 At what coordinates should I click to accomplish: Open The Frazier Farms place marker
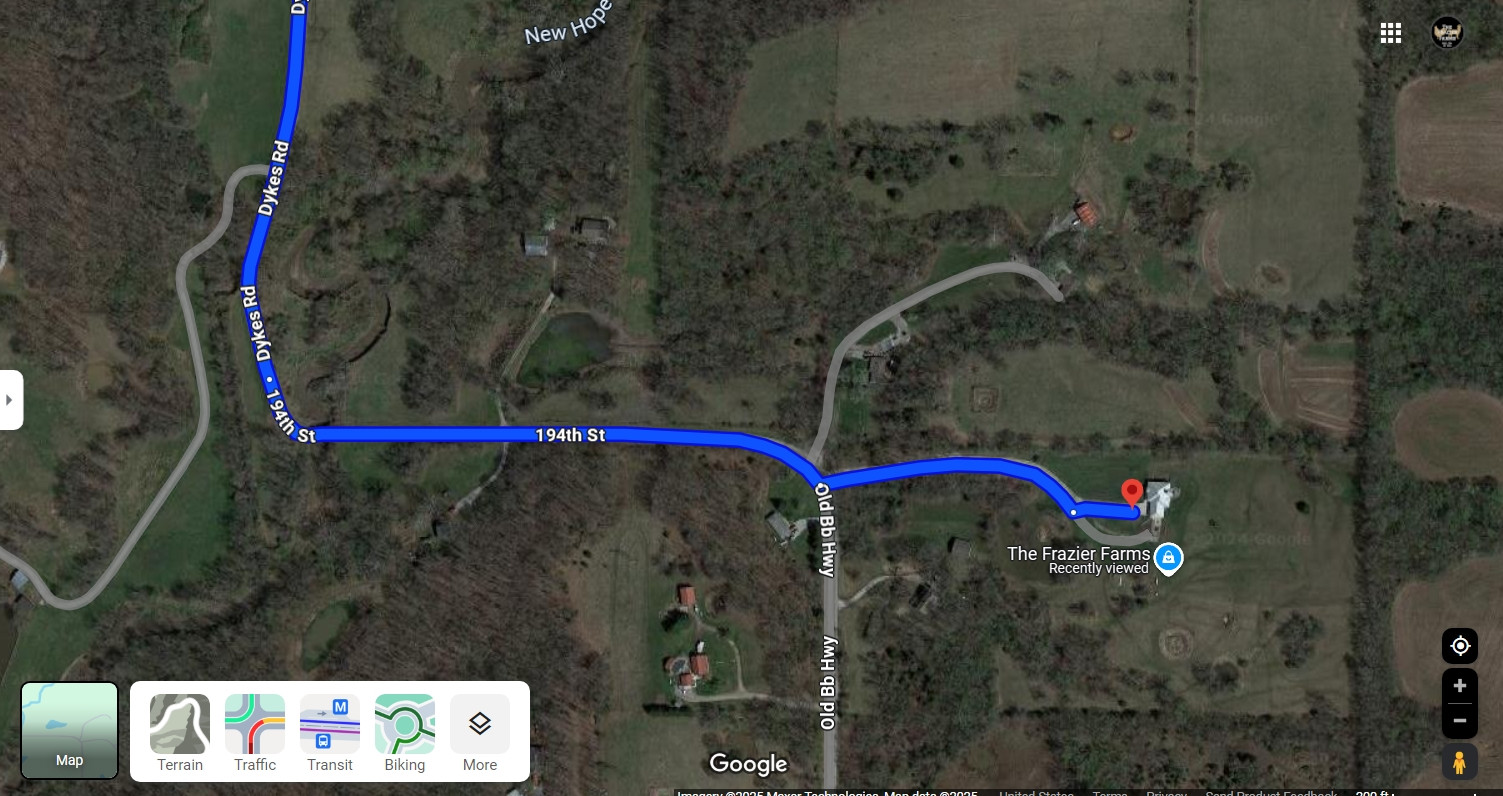click(1167, 558)
